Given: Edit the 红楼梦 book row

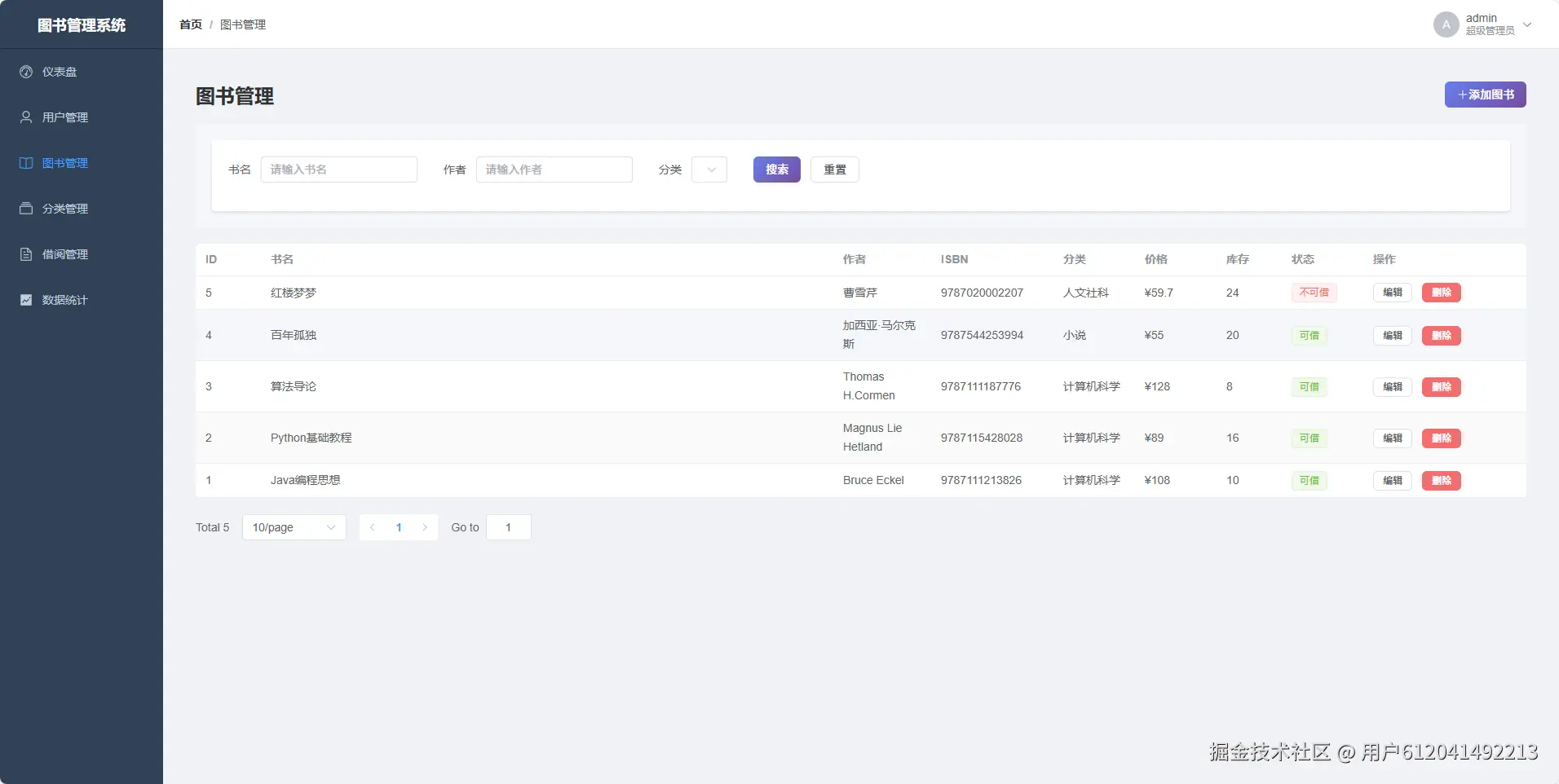Looking at the screenshot, I should tap(1393, 293).
